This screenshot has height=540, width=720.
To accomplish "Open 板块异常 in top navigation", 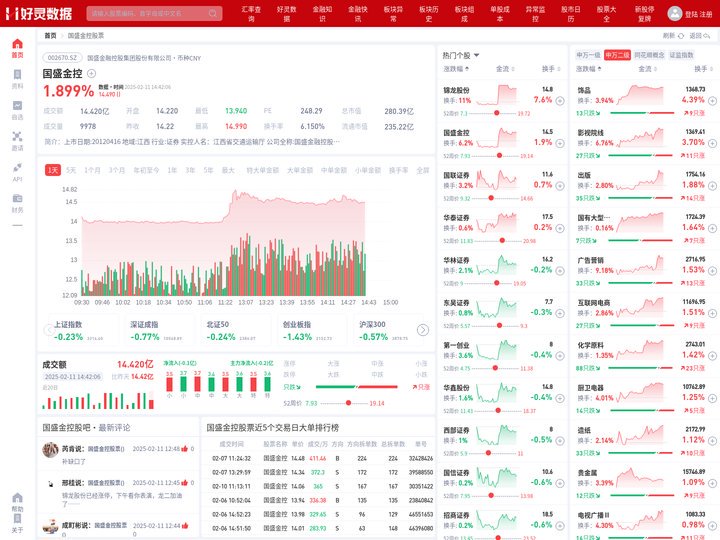I will 393,14.
